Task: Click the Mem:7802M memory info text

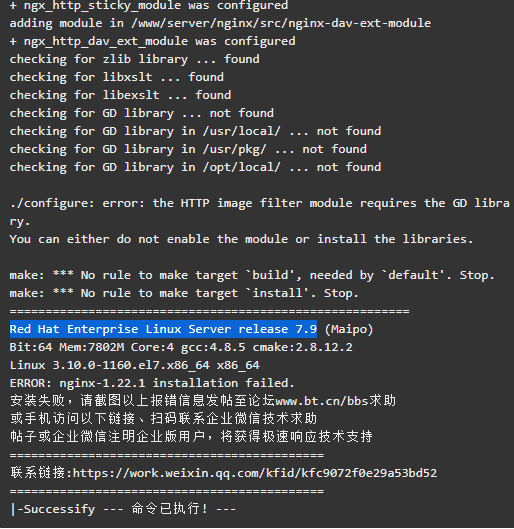Action: [91, 347]
